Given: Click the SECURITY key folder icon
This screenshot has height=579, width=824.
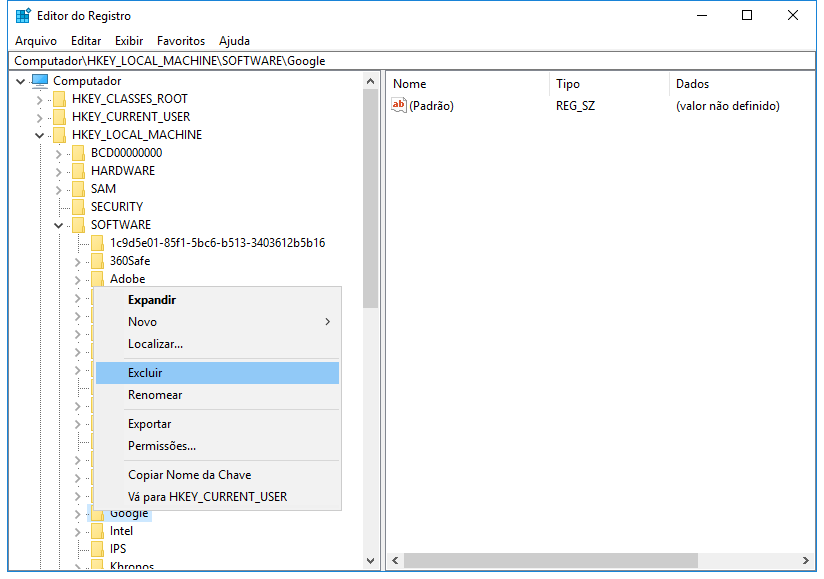Looking at the screenshot, I should (x=78, y=207).
